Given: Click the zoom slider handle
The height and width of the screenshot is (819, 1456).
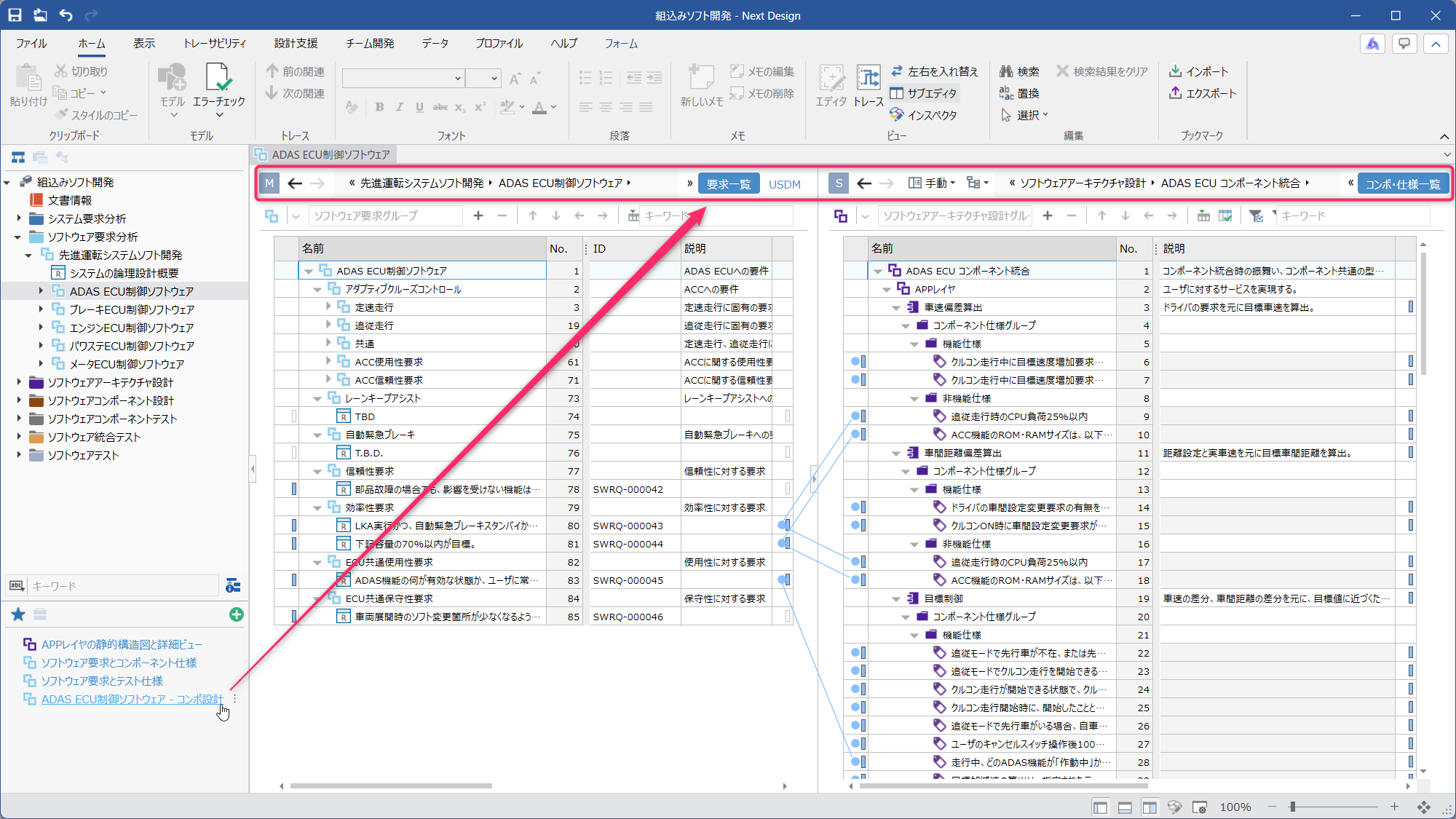Looking at the screenshot, I should pyautogui.click(x=1292, y=807).
